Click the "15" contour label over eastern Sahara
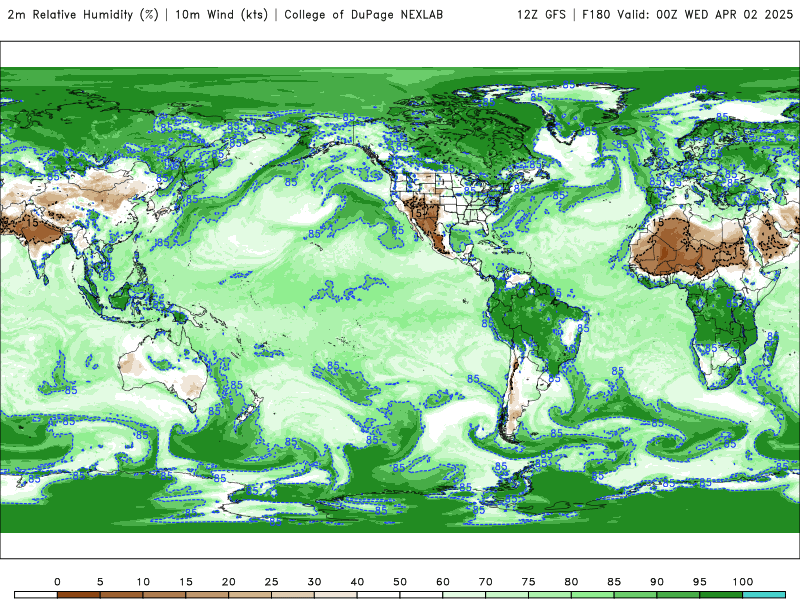 point(739,251)
